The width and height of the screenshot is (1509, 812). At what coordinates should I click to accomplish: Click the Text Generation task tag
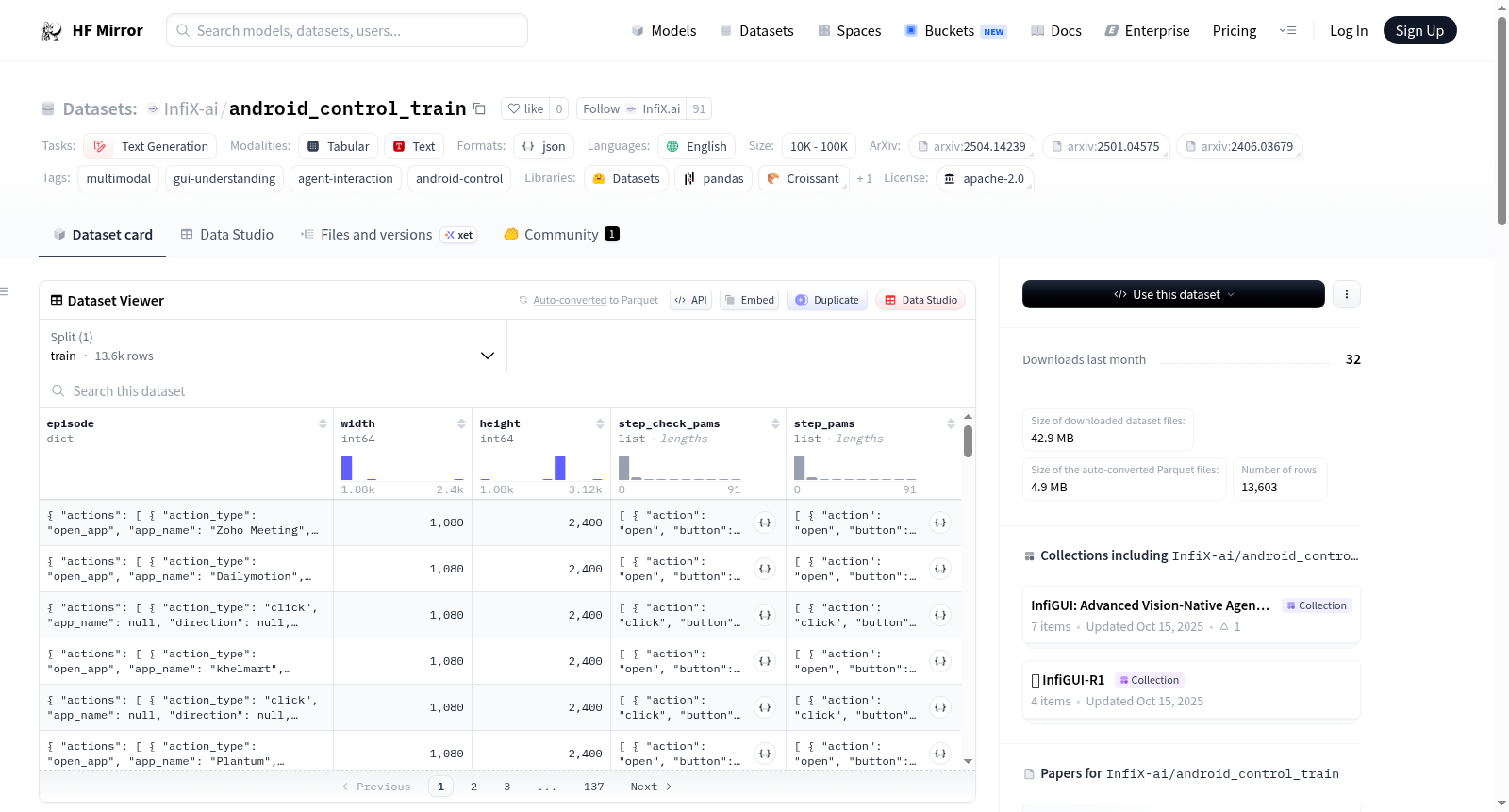click(x=150, y=146)
